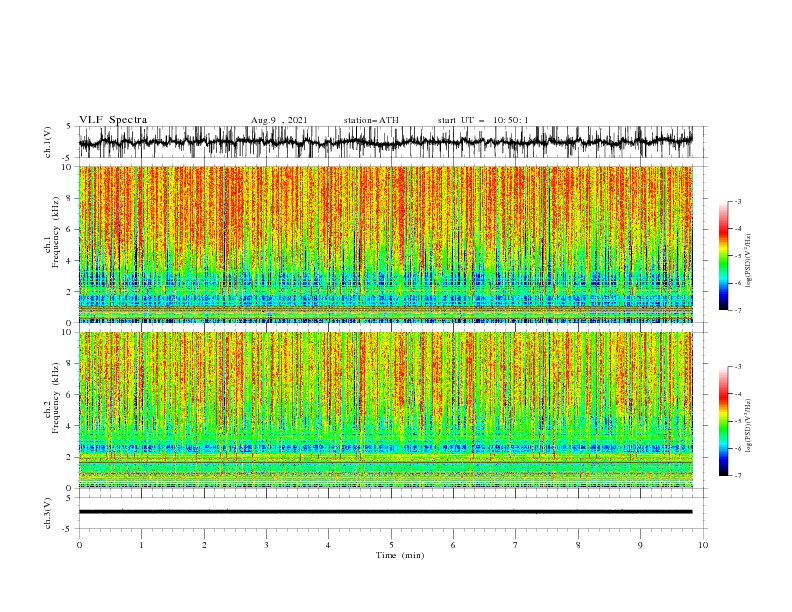Click the 2 kHz tick label on ch.2 frequency axis
792x612 pixels.
pyautogui.click(x=69, y=457)
